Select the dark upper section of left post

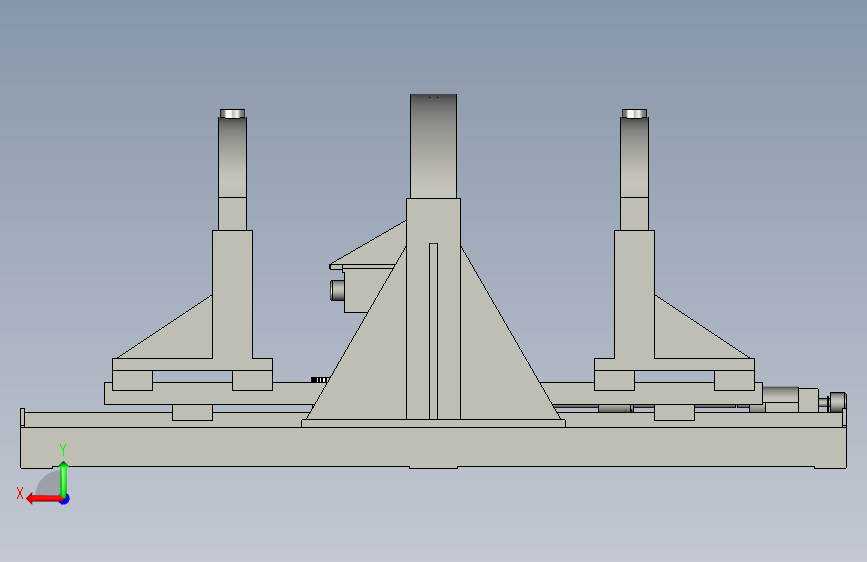tap(232, 157)
